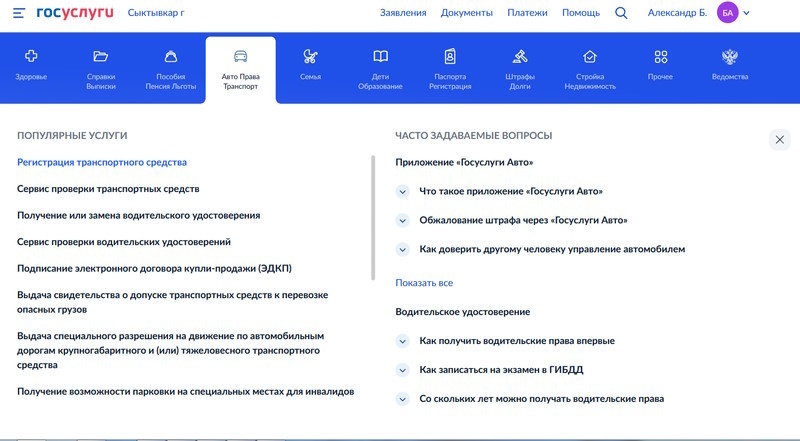Screen dimensions: 800x441
Task: Select the Справки Выписки folder icon
Action: pyautogui.click(x=101, y=56)
